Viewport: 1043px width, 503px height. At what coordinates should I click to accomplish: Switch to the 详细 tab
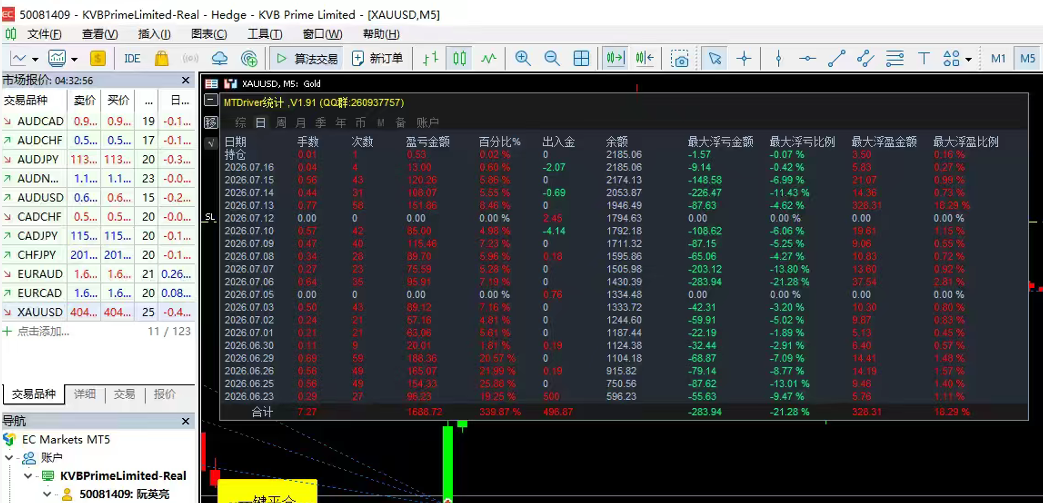85,394
